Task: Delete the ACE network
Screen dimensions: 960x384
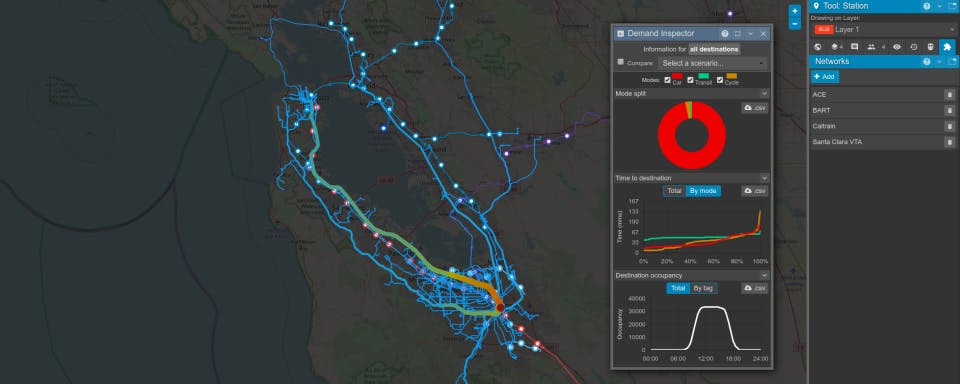Action: [949, 94]
